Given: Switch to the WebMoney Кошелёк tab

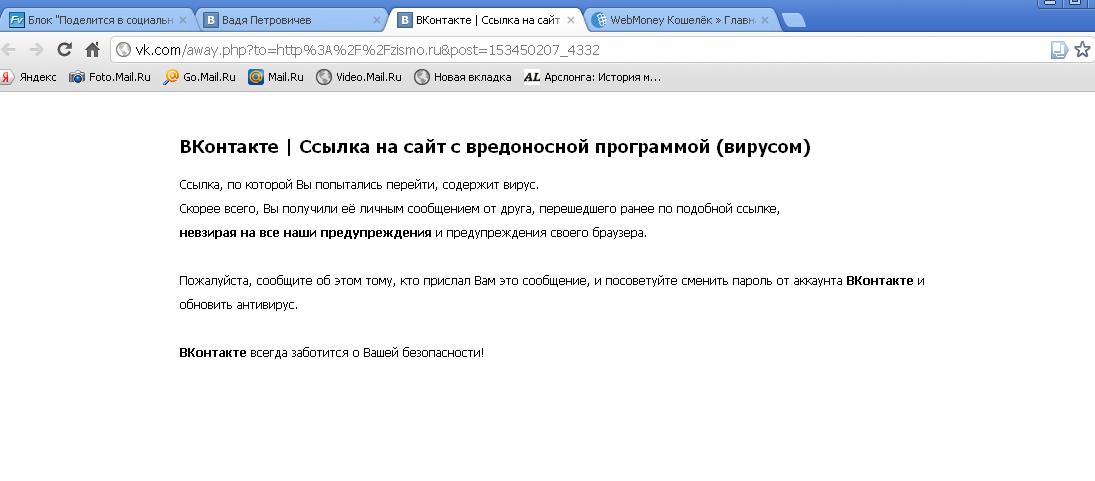Looking at the screenshot, I should [680, 20].
